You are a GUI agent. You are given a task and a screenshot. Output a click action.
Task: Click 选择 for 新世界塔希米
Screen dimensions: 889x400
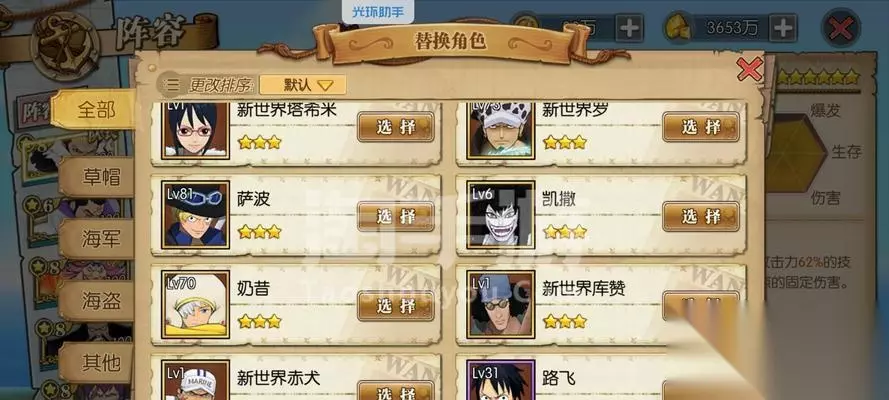pos(396,127)
